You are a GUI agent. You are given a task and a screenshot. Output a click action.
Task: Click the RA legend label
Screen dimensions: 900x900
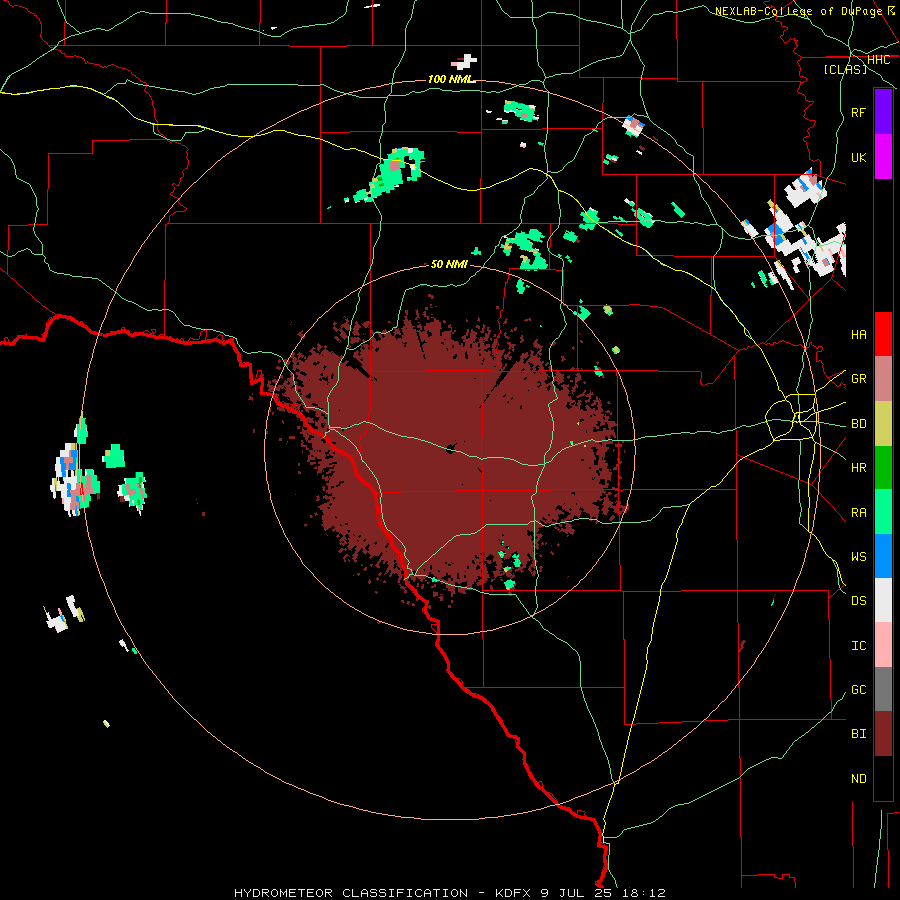pyautogui.click(x=859, y=513)
